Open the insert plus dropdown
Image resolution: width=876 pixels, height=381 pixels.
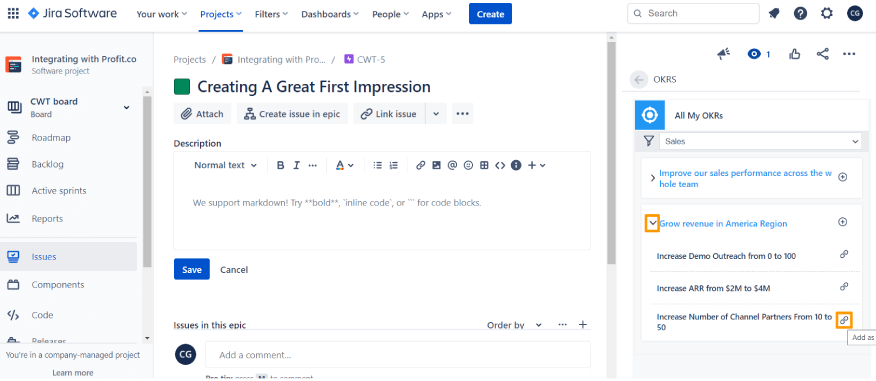tap(536, 165)
